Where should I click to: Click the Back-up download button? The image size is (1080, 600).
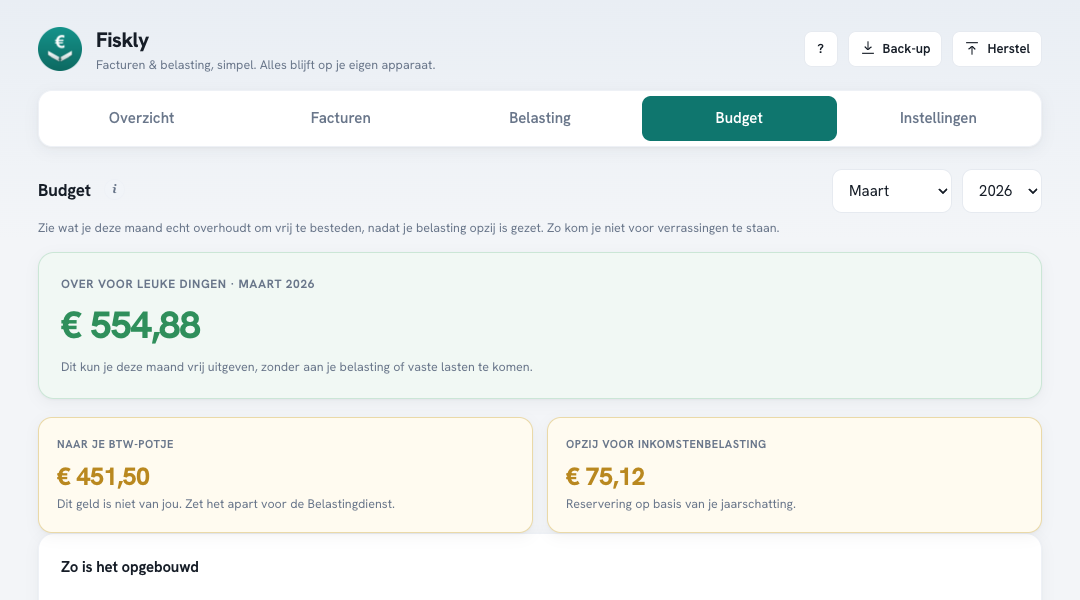(895, 49)
